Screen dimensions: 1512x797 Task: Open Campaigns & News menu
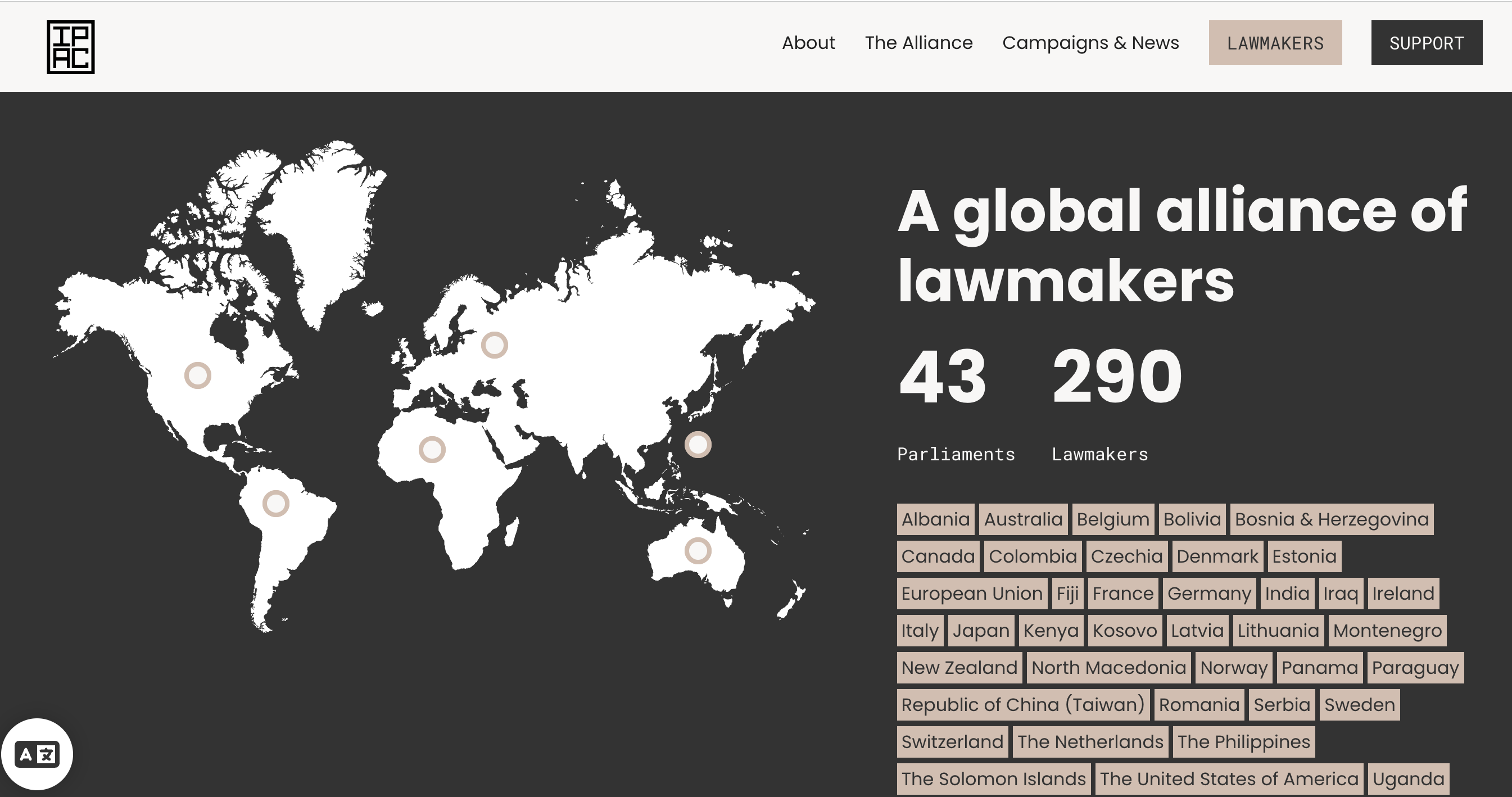1090,43
